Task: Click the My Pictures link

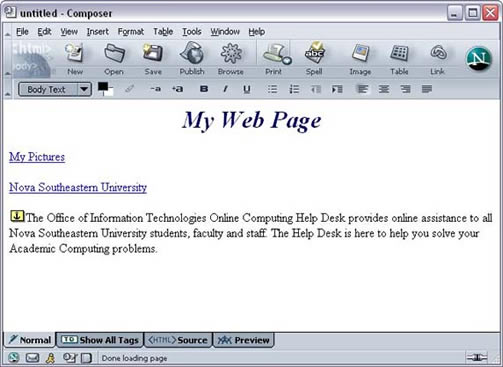Action: tap(37, 157)
